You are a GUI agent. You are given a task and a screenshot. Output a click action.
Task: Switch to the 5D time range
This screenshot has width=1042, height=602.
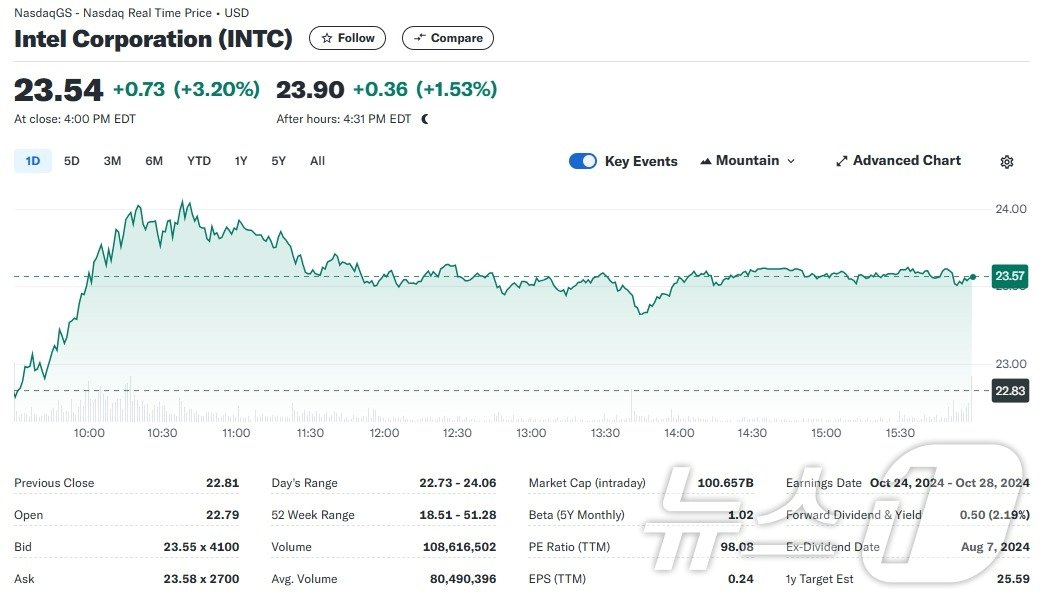click(x=72, y=161)
